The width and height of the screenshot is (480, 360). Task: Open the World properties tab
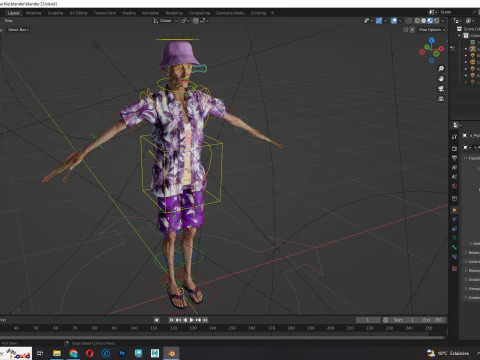tap(454, 186)
